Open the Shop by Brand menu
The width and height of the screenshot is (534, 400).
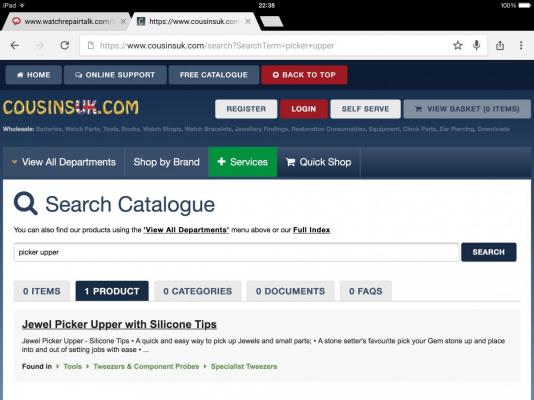click(x=167, y=162)
